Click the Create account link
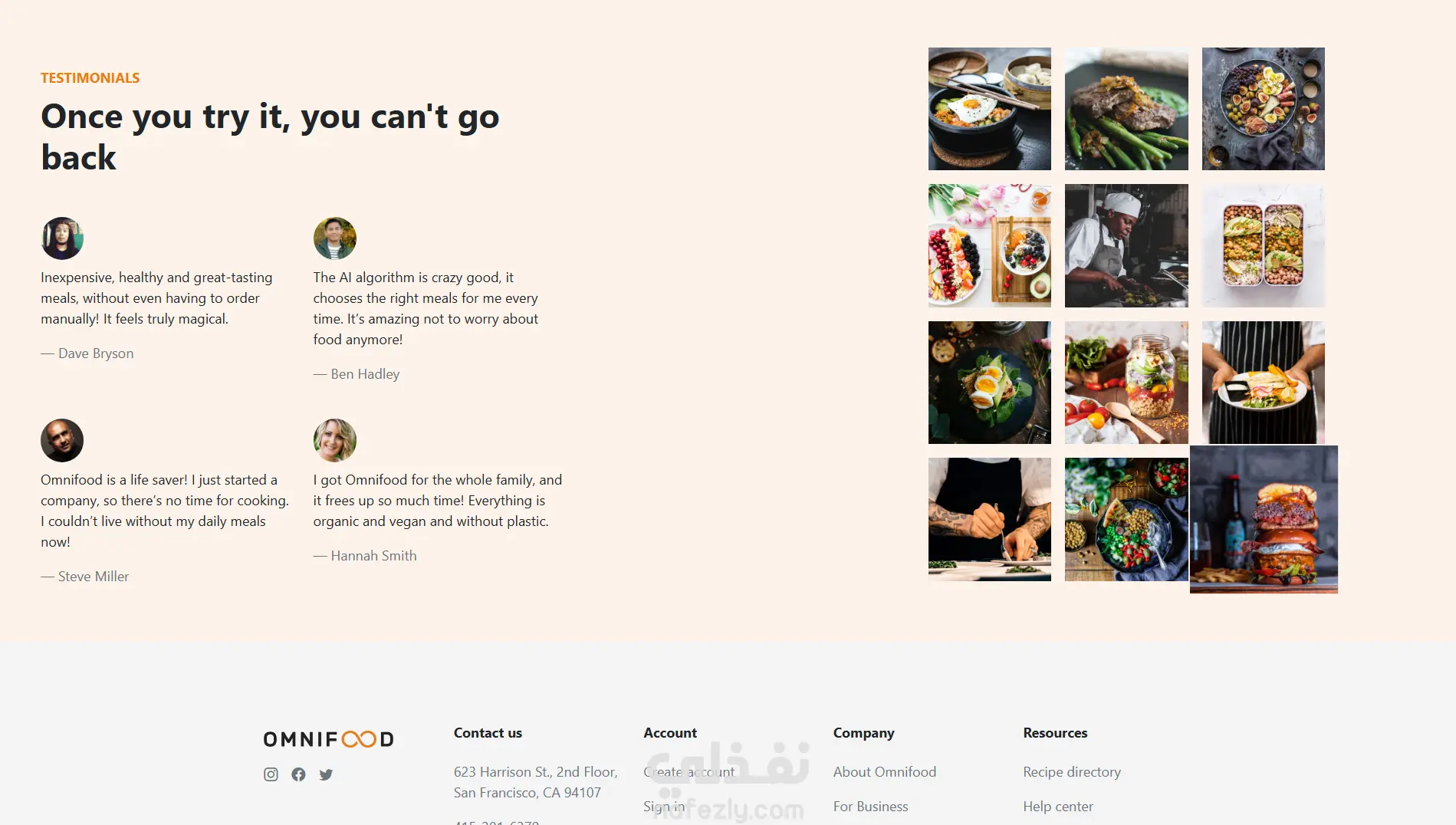1456x825 pixels. 689,772
